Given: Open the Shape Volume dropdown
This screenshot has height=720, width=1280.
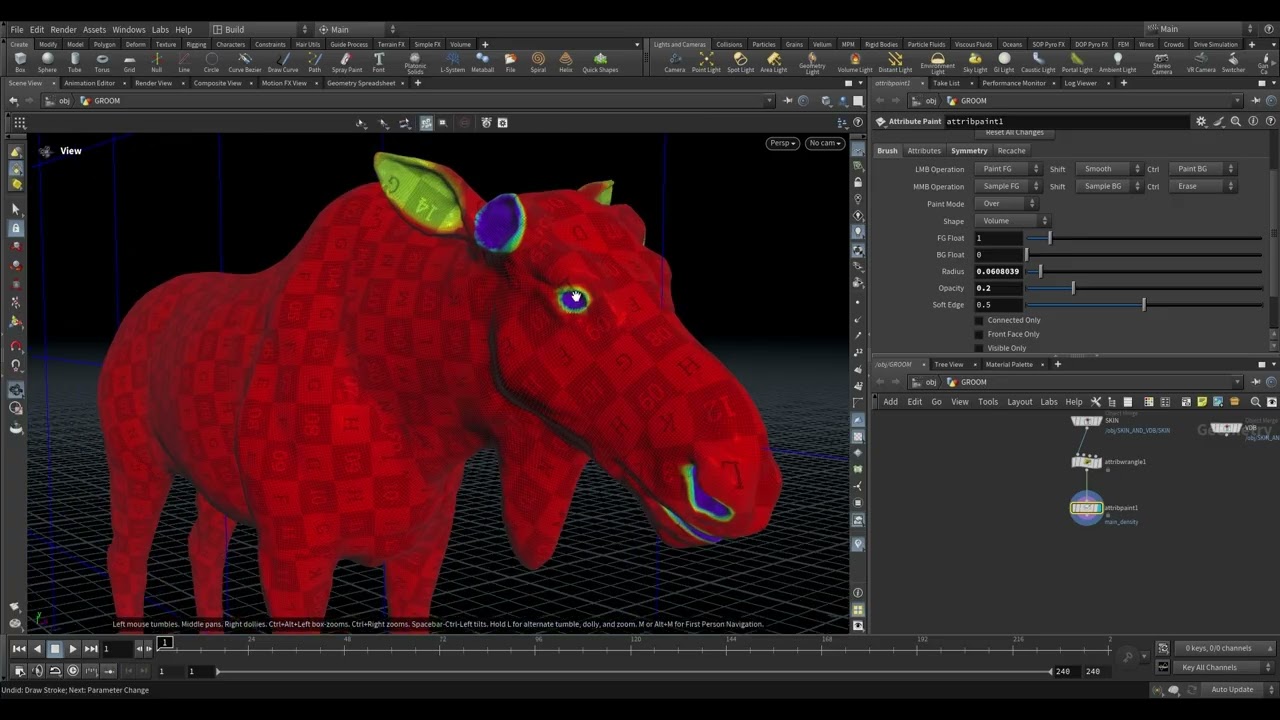Looking at the screenshot, I should (x=1011, y=221).
